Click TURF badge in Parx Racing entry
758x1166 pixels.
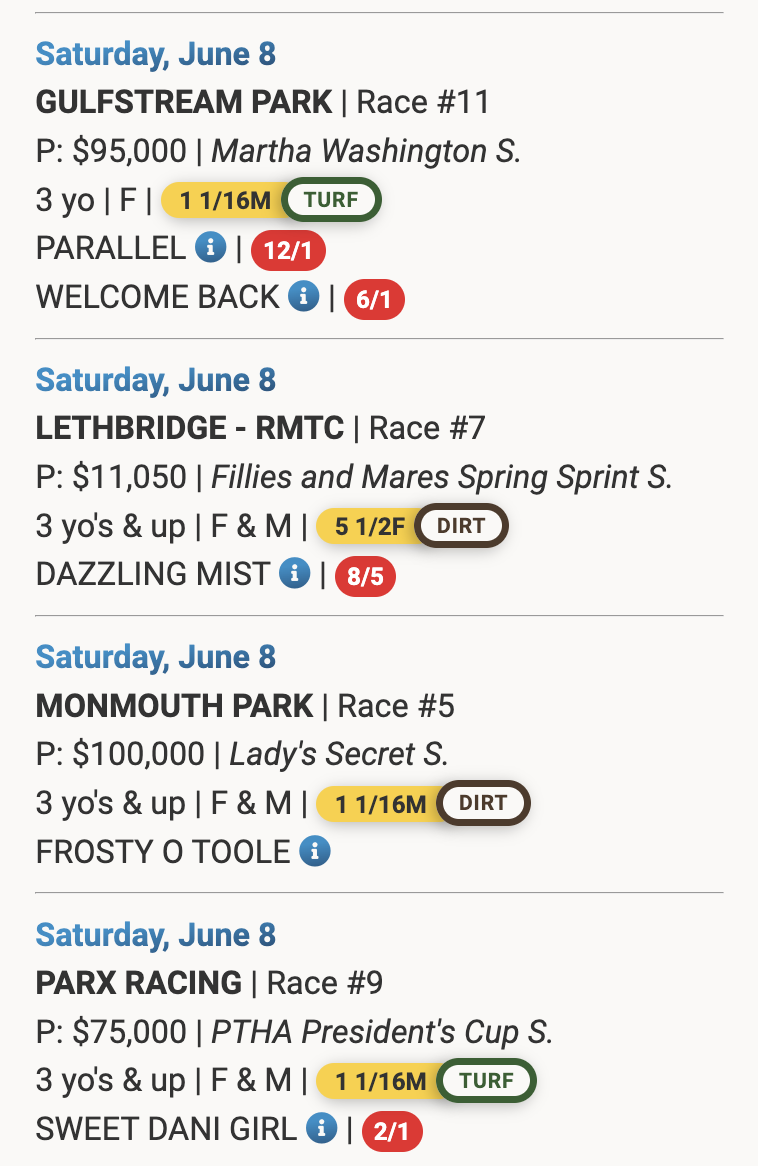(487, 1080)
